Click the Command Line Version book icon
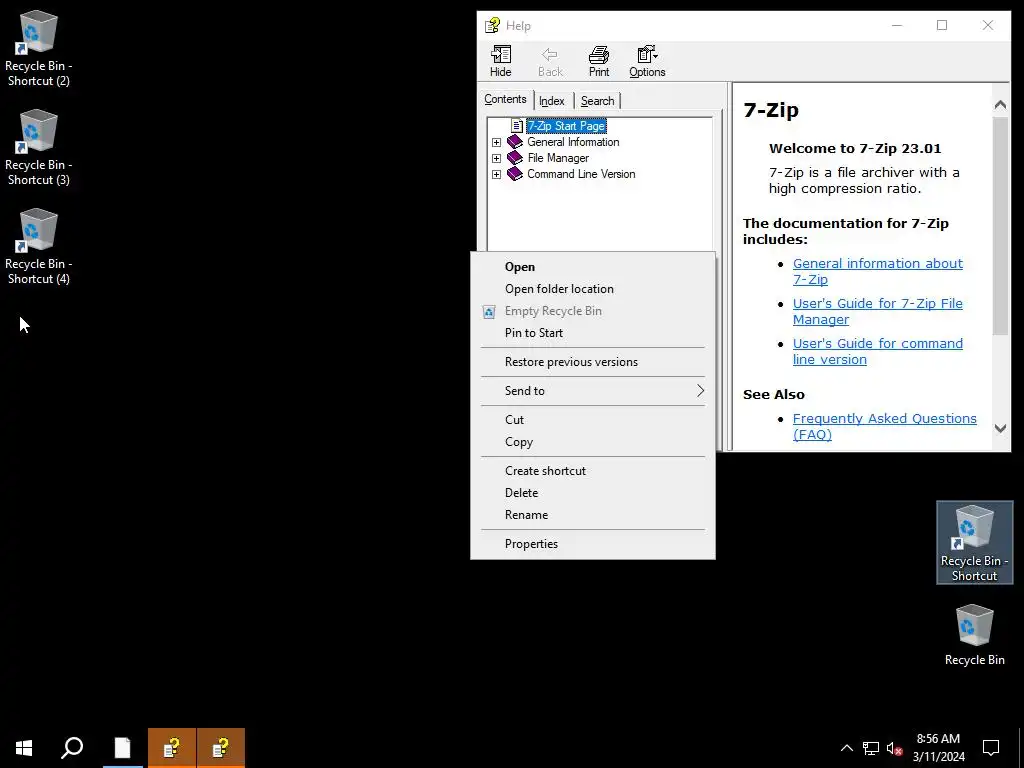This screenshot has height=768, width=1024. point(515,174)
